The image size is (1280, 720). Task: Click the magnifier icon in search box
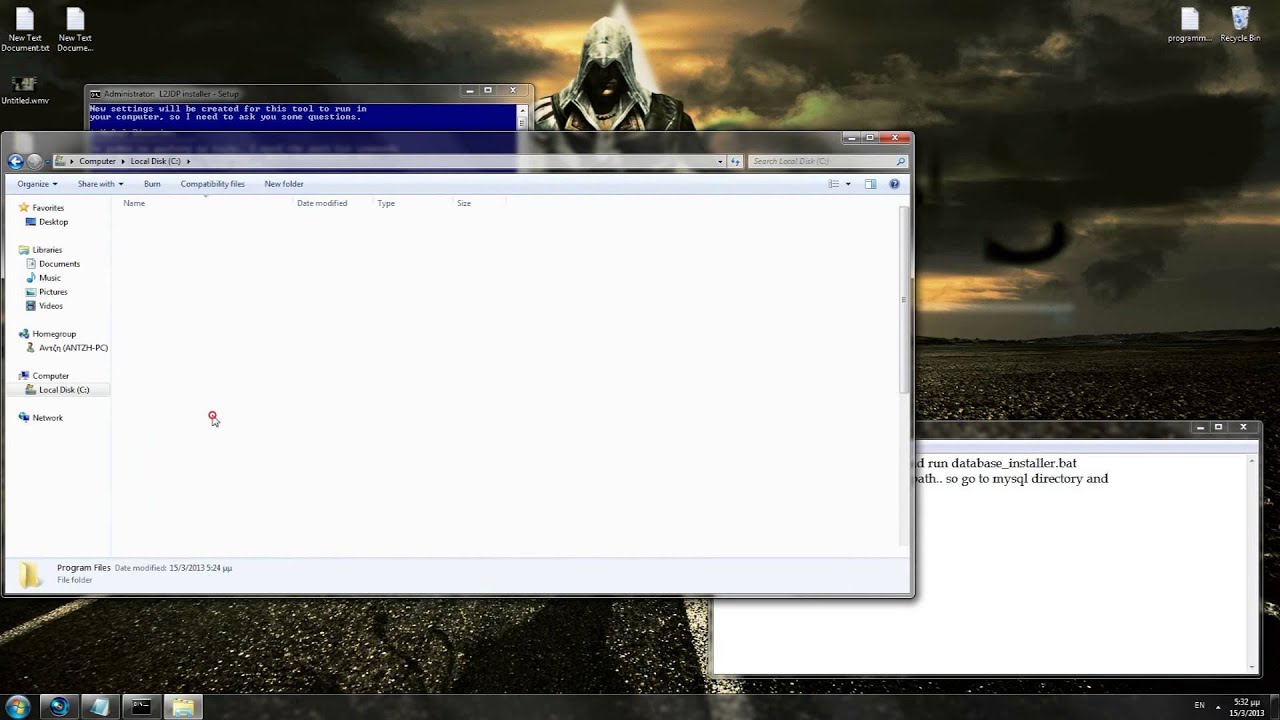900,161
